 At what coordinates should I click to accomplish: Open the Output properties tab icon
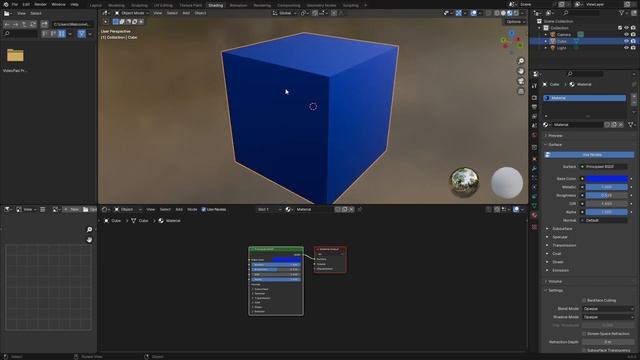534,107
